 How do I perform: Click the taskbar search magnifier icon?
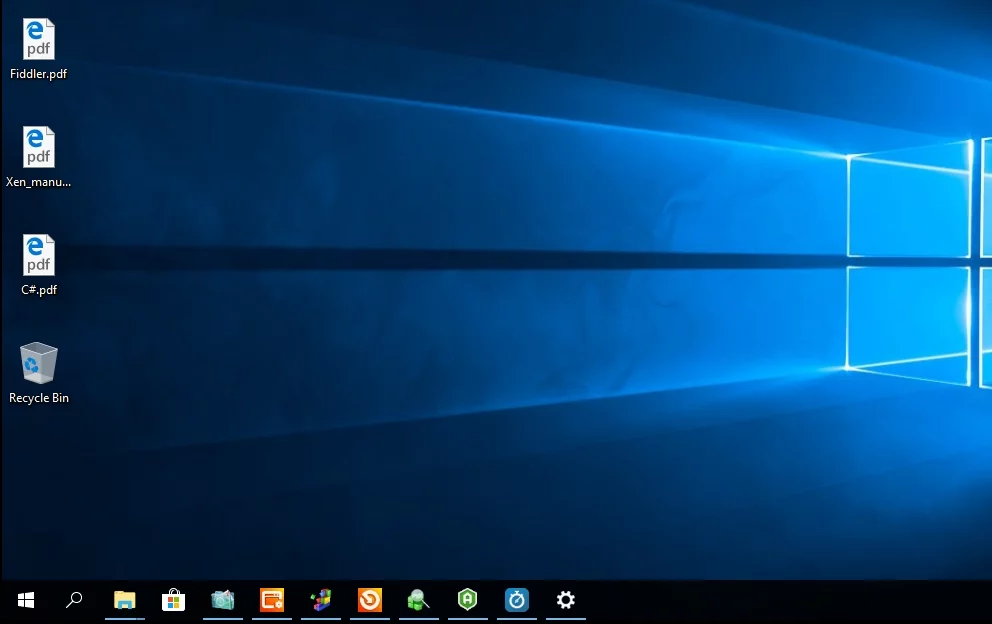(74, 600)
